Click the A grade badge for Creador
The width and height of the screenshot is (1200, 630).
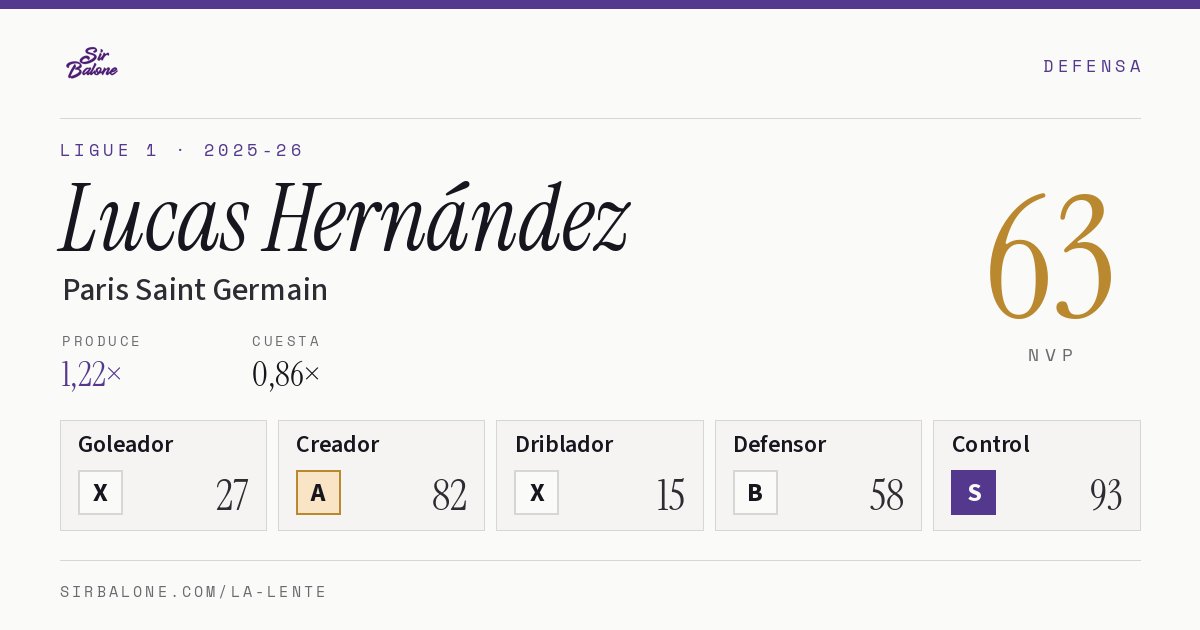318,492
